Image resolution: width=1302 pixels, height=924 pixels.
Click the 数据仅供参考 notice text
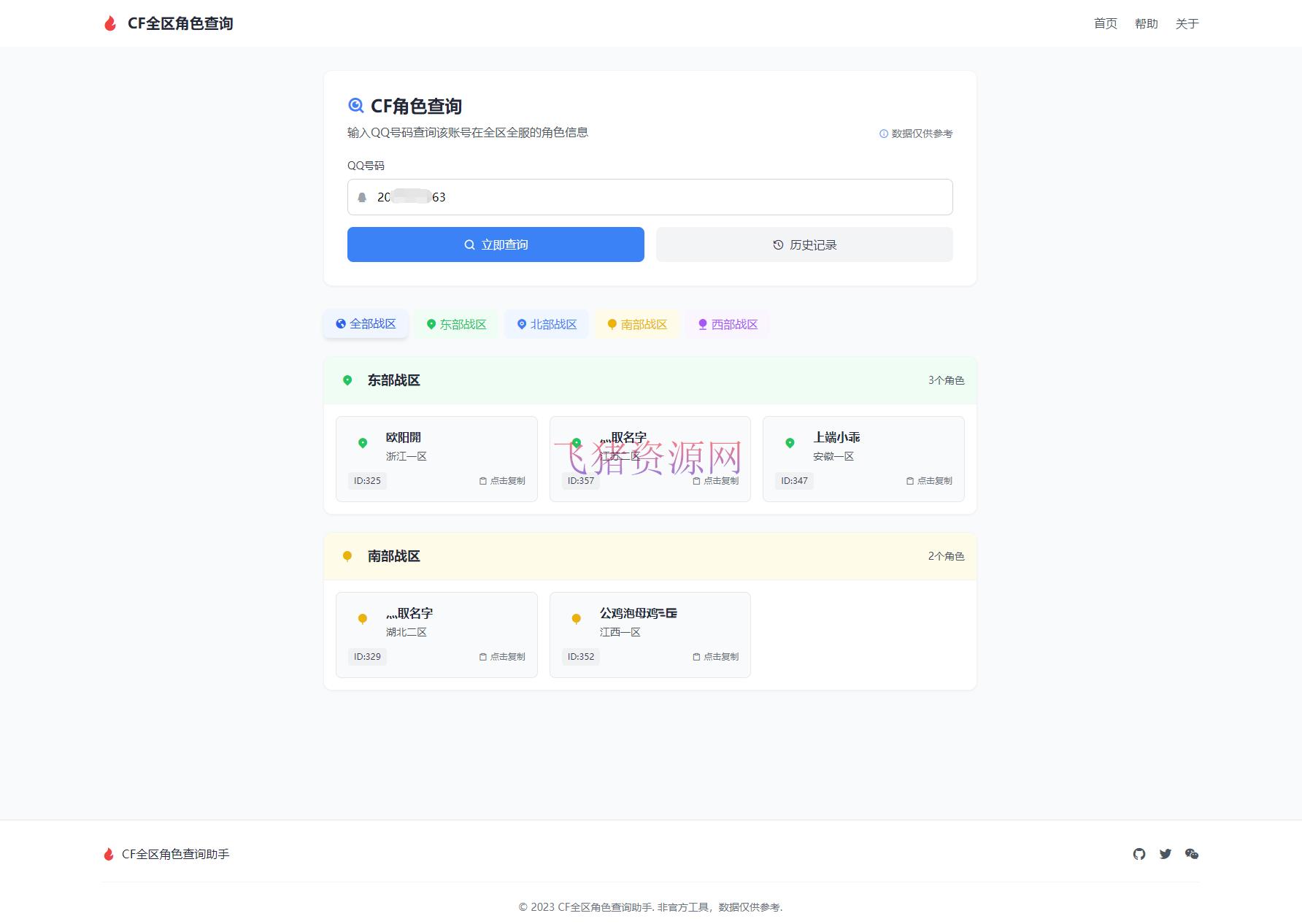(922, 134)
